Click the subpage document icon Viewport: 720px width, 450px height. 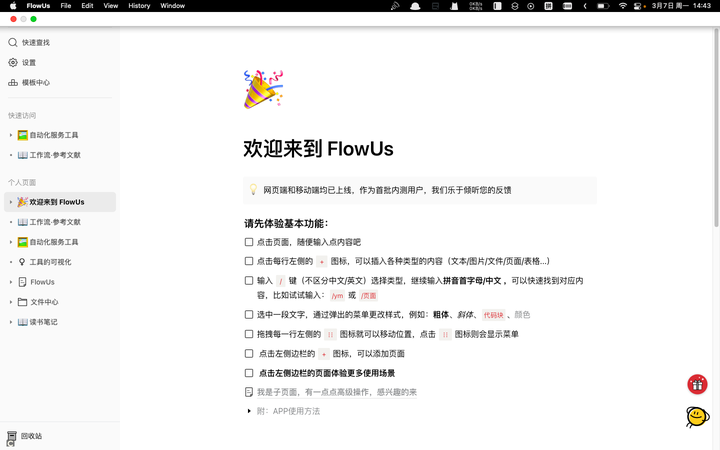[x=248, y=392]
